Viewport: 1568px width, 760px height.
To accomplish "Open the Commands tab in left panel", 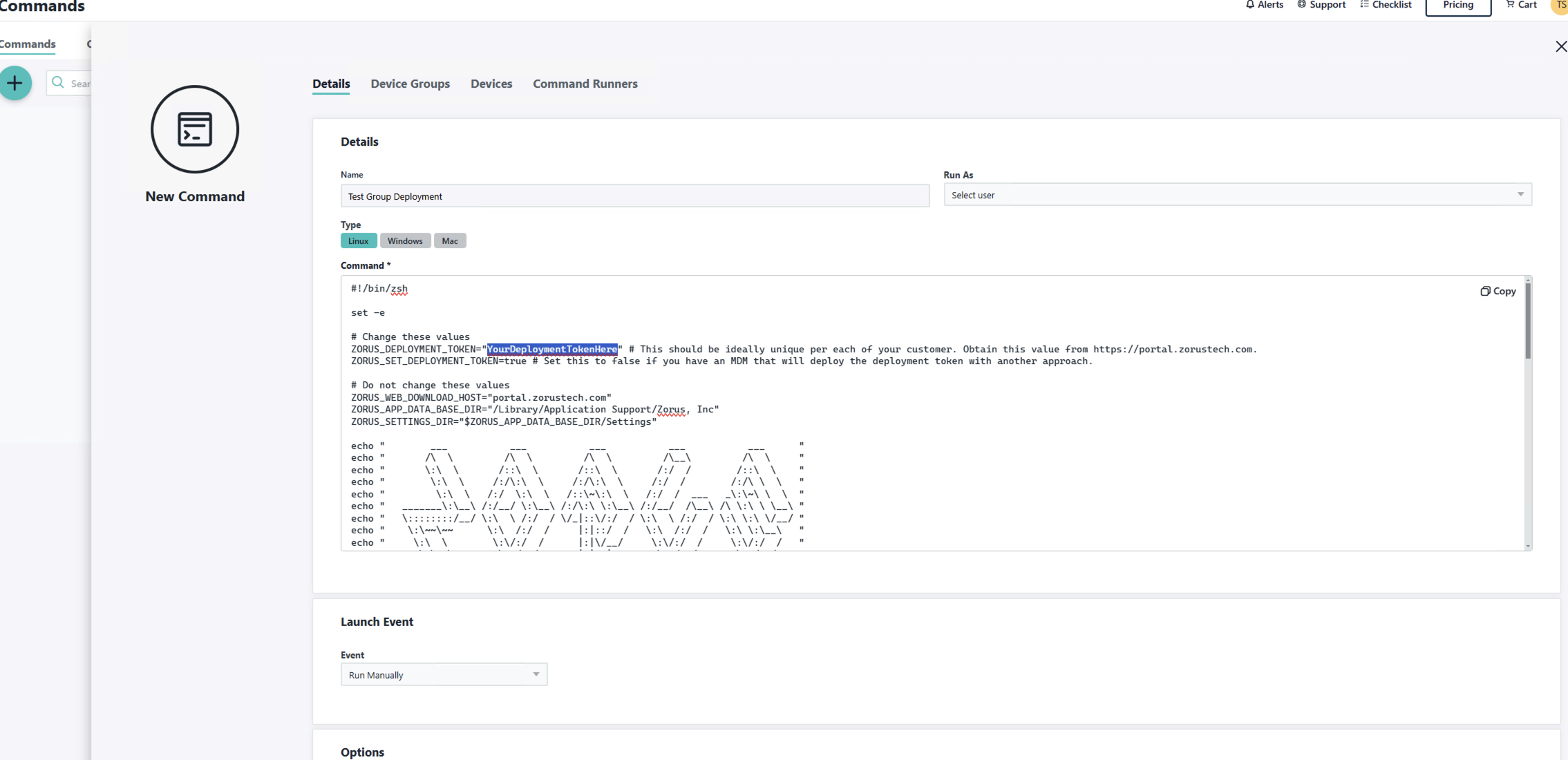I will click(x=28, y=44).
